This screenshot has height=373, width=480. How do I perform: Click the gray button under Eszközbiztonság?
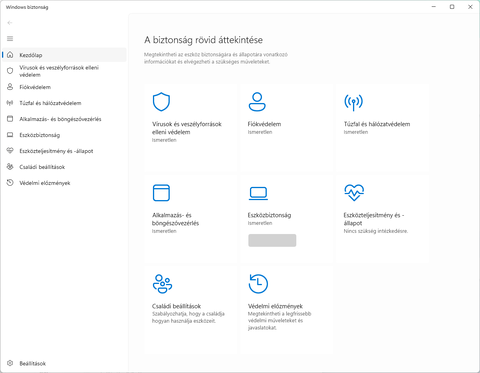pyautogui.click(x=272, y=240)
